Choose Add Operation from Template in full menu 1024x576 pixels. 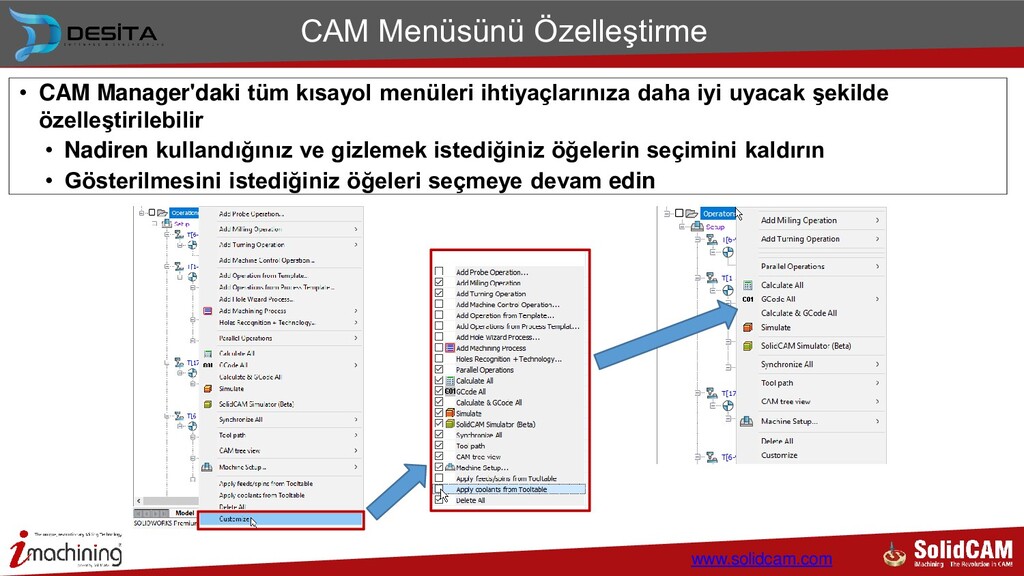coord(263,276)
